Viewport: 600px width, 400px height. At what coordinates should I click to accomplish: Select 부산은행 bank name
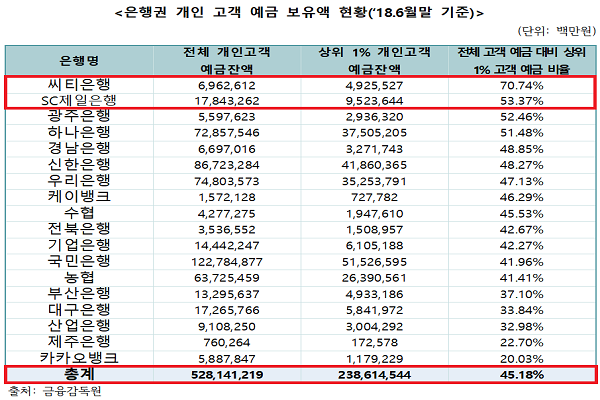(79, 294)
